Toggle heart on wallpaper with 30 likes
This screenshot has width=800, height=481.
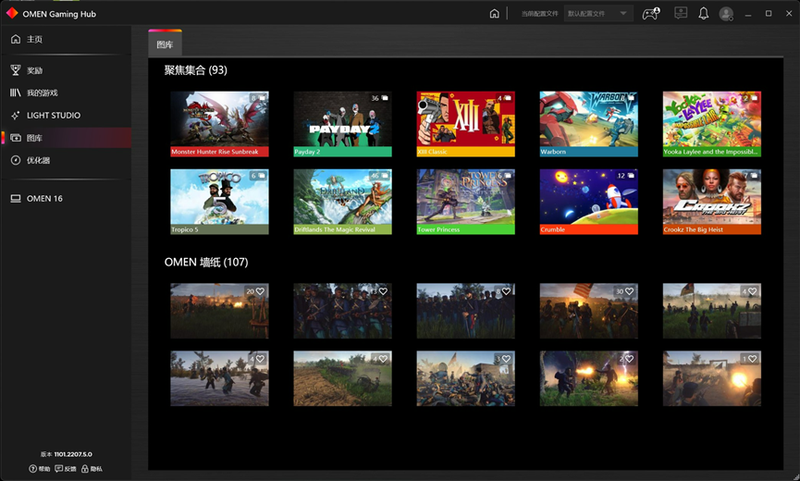tap(629, 291)
